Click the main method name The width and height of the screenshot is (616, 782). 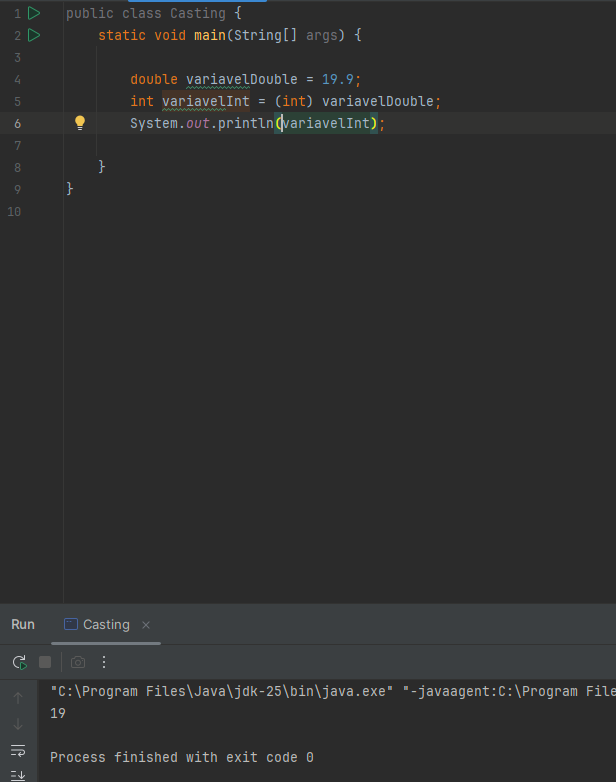209,35
